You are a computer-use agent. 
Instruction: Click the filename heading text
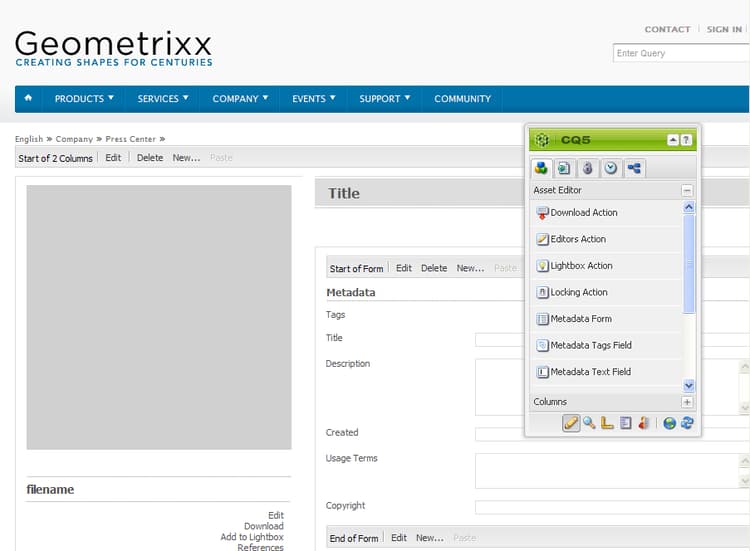(x=50, y=489)
